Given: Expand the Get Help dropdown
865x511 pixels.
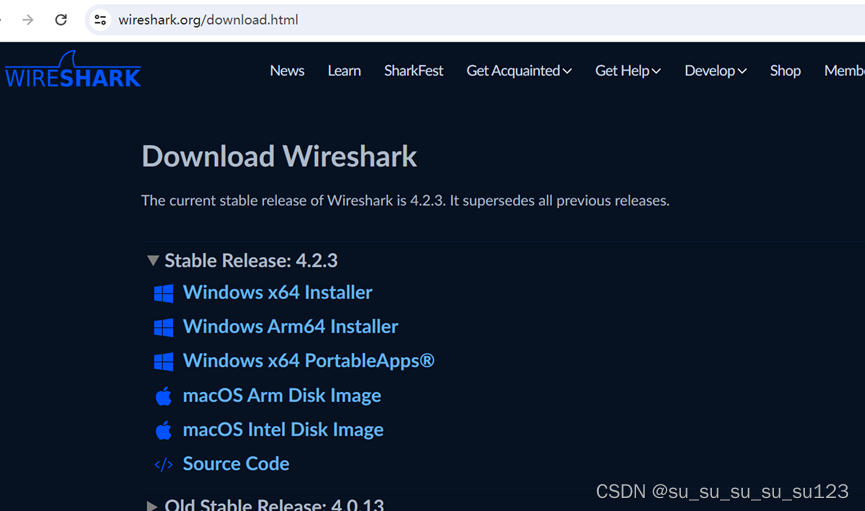Looking at the screenshot, I should coord(628,71).
